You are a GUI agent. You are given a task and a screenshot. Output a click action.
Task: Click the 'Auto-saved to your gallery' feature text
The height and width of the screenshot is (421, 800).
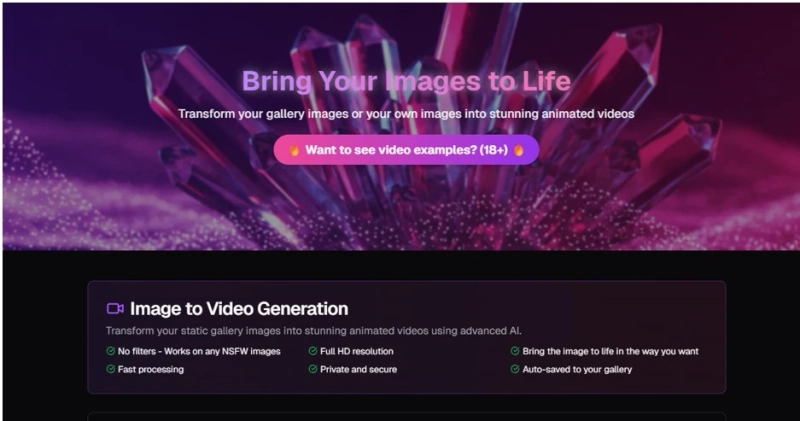(x=577, y=369)
